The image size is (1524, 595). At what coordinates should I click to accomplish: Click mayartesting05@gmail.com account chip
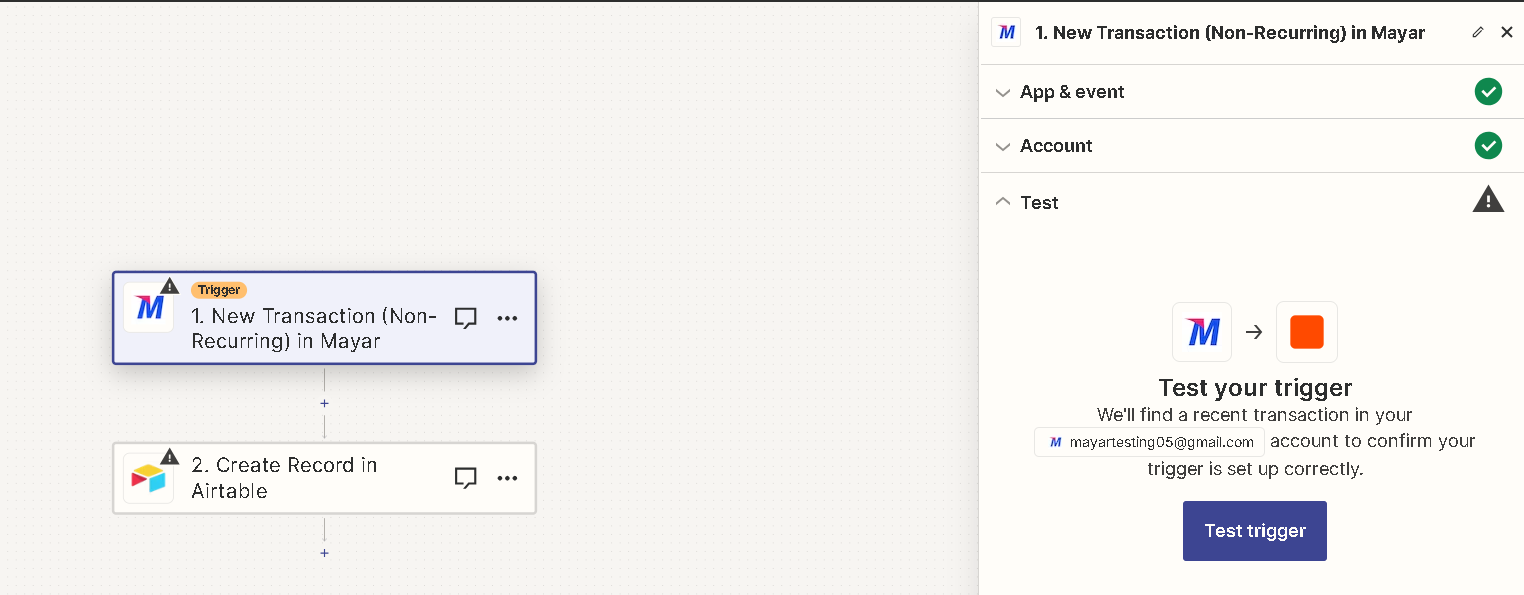[1150, 442]
